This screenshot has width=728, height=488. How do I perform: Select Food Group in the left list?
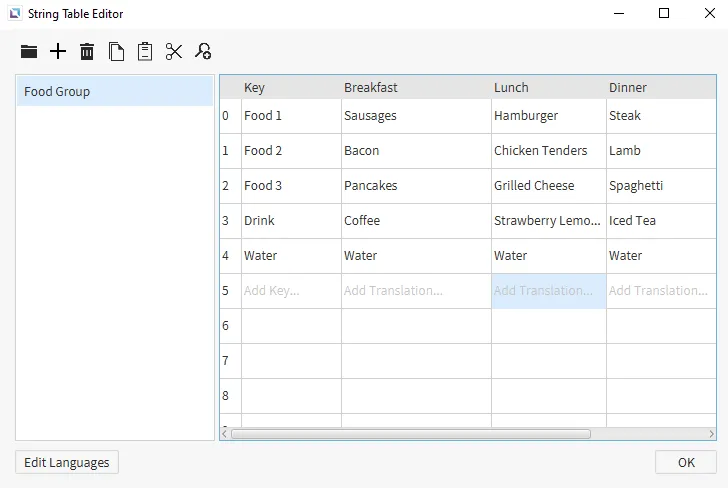pyautogui.click(x=114, y=92)
